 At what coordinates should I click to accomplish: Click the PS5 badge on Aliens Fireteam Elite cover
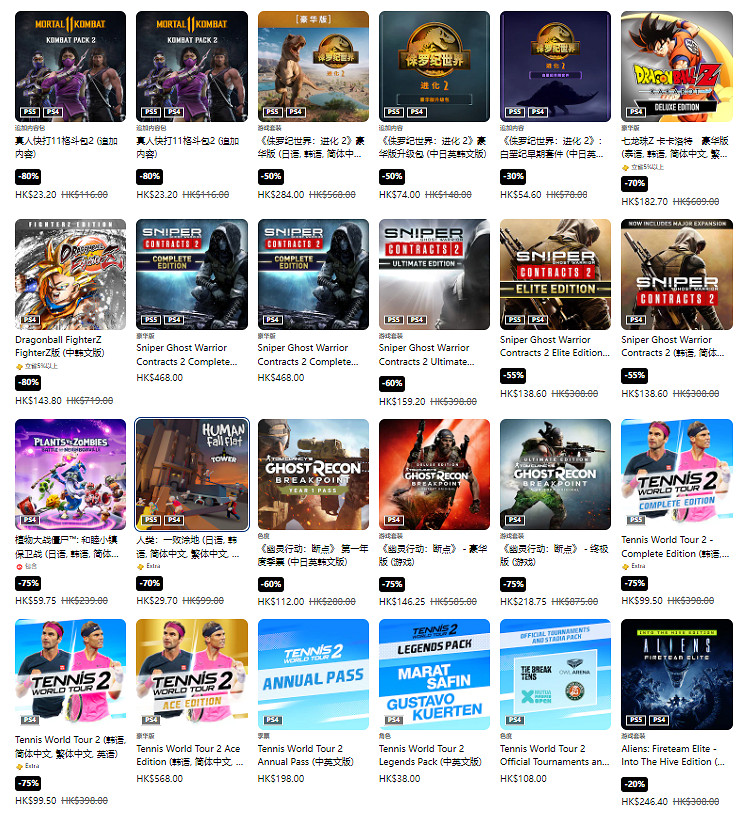pos(637,720)
